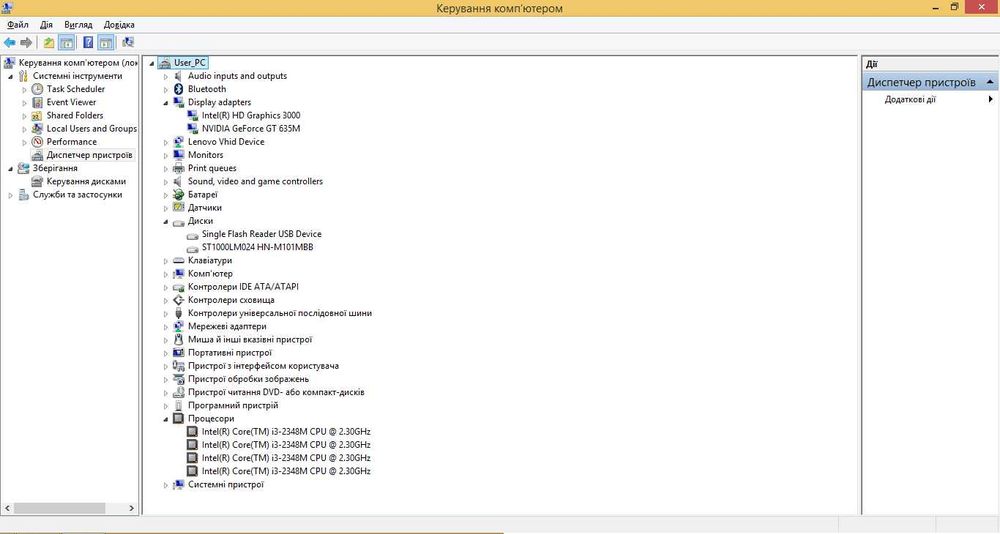The height and width of the screenshot is (534, 1000).
Task: Collapse the Процесори category
Action: 166,419
